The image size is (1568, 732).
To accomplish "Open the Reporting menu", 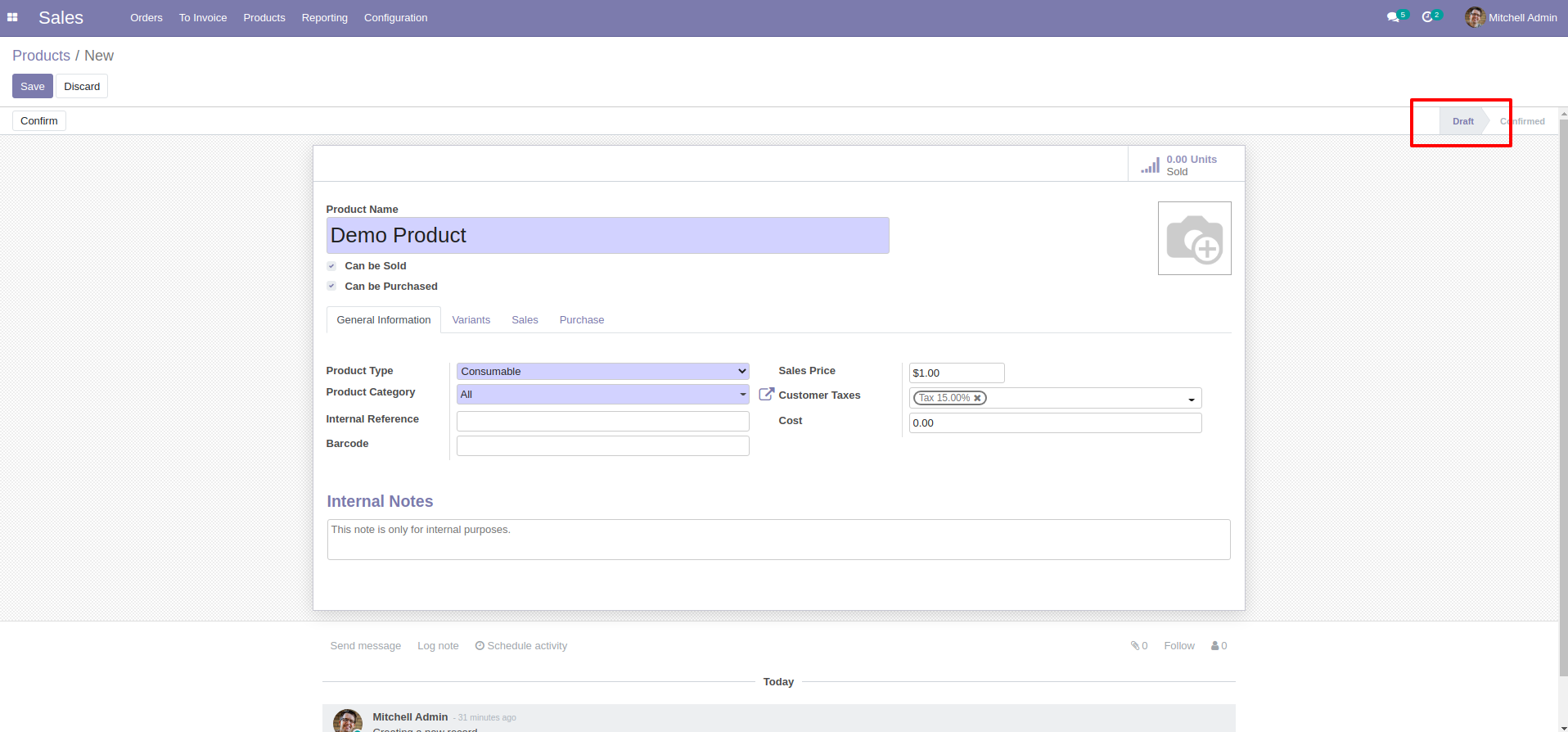I will pyautogui.click(x=324, y=17).
